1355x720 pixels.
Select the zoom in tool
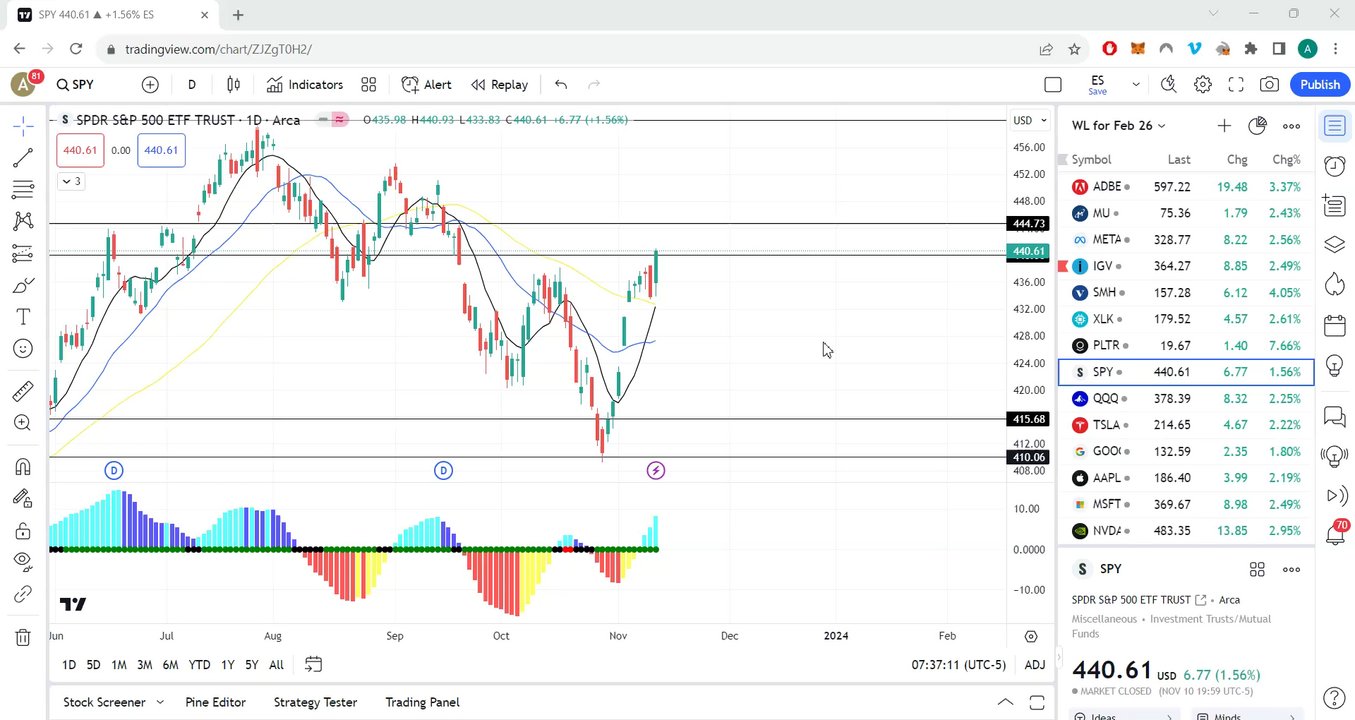(23, 423)
